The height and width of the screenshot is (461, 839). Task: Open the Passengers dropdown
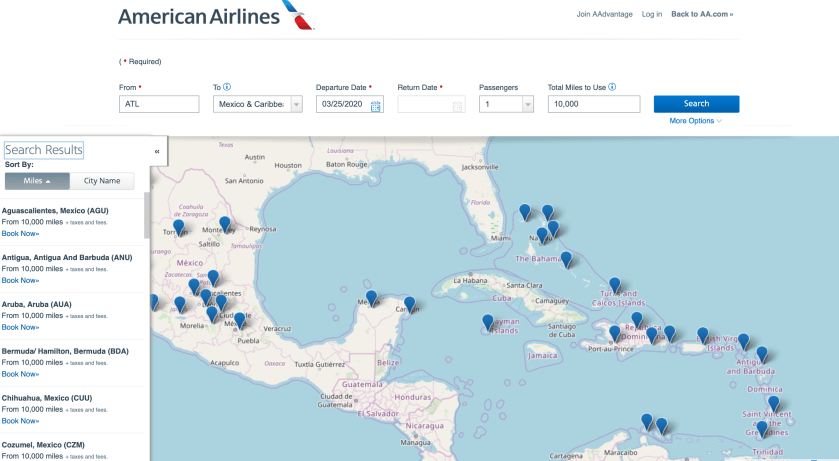[x=506, y=104]
